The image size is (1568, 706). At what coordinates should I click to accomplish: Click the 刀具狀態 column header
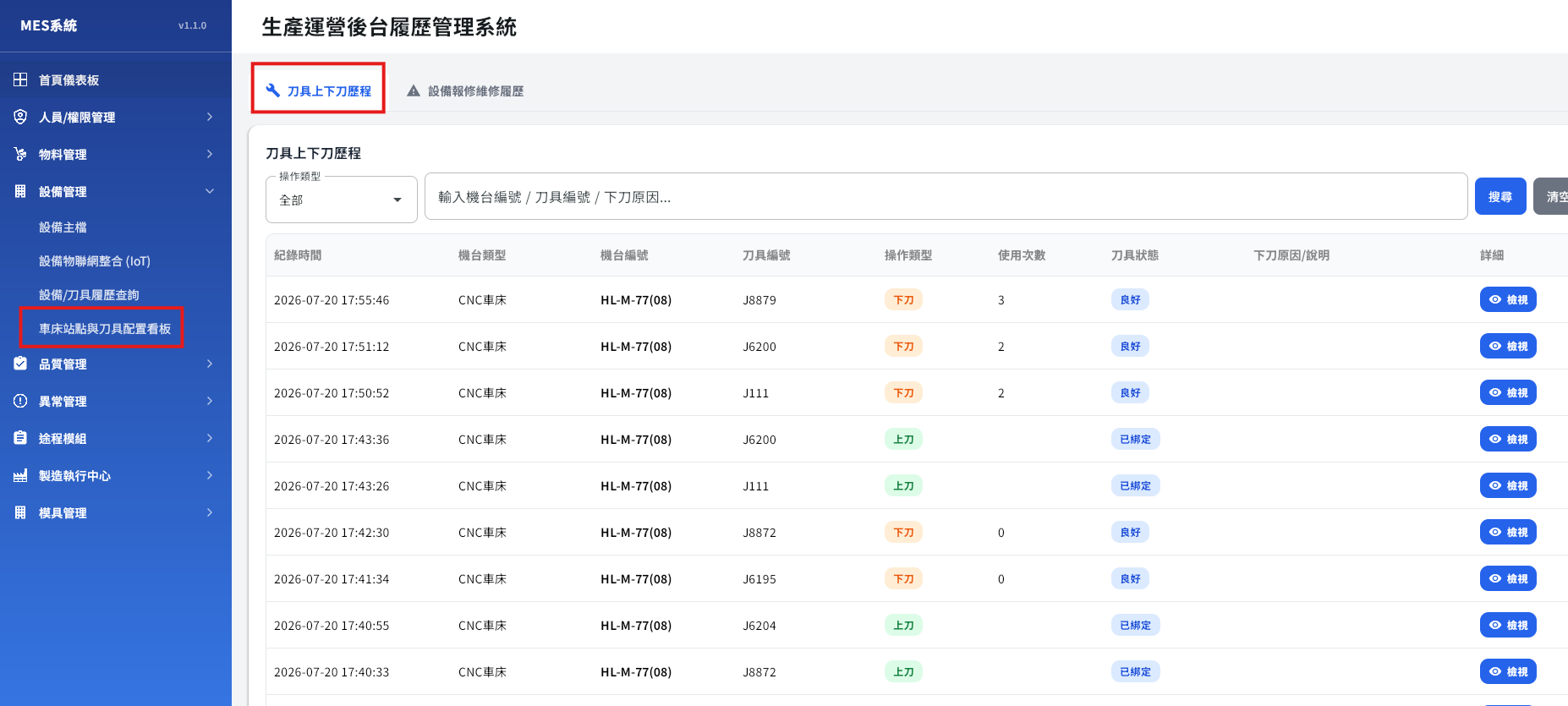(x=1135, y=255)
